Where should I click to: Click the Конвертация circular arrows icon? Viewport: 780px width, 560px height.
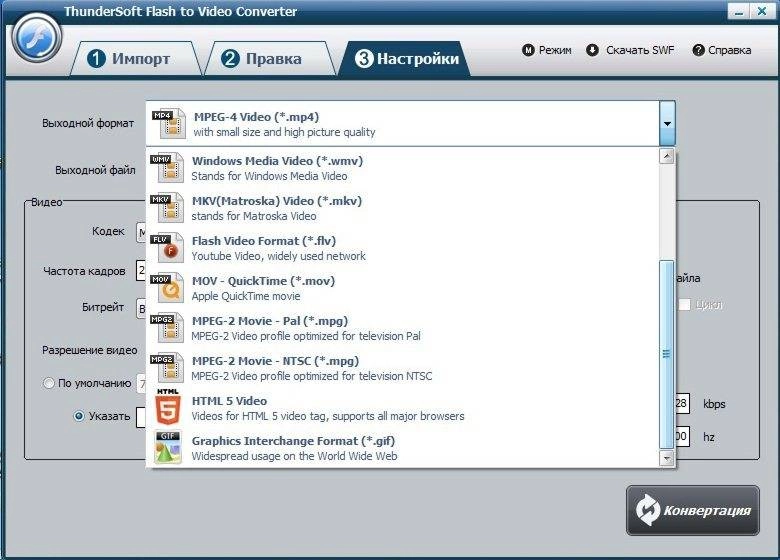tap(648, 510)
